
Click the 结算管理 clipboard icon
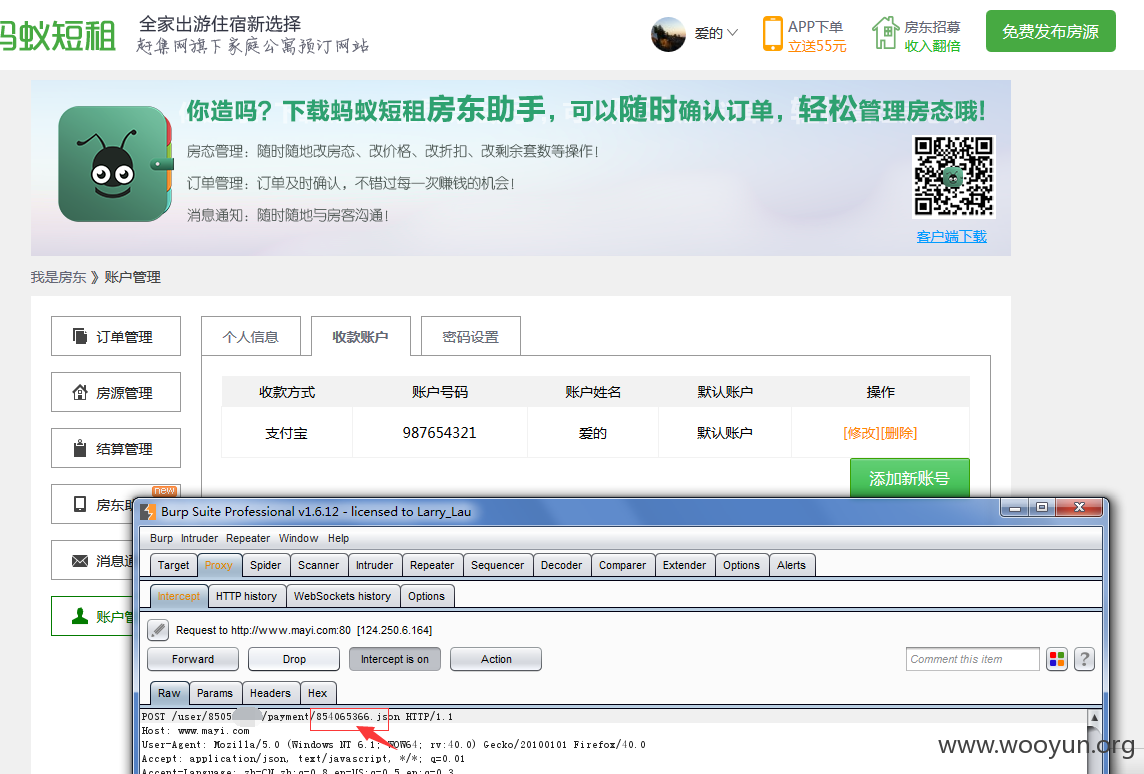click(80, 448)
